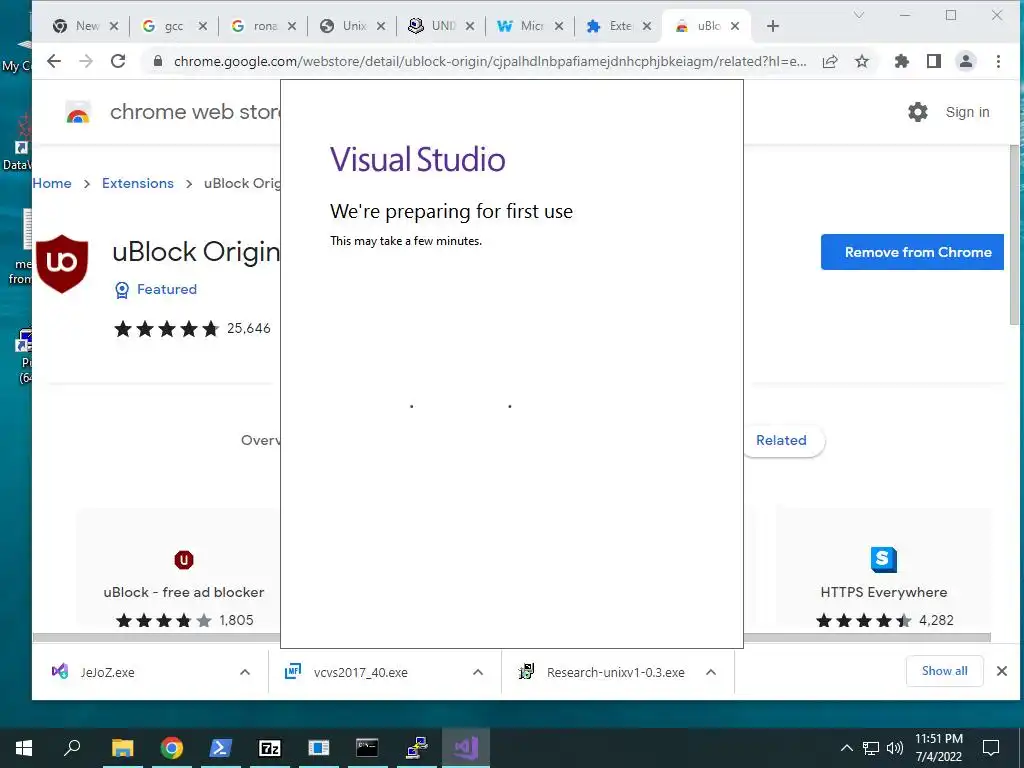The image size is (1024, 768).
Task: Go back in Chrome history
Action: [54, 61]
